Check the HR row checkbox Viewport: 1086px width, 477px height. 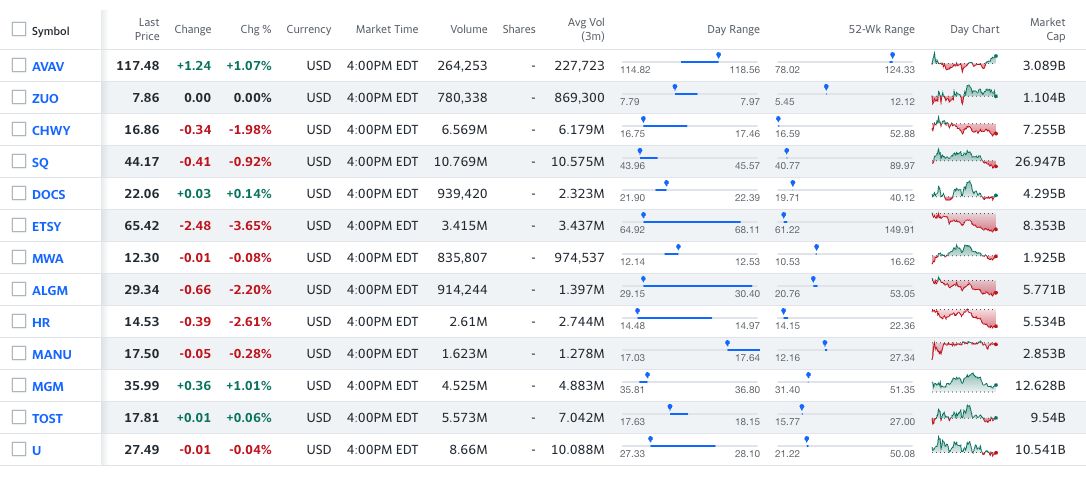pos(19,321)
